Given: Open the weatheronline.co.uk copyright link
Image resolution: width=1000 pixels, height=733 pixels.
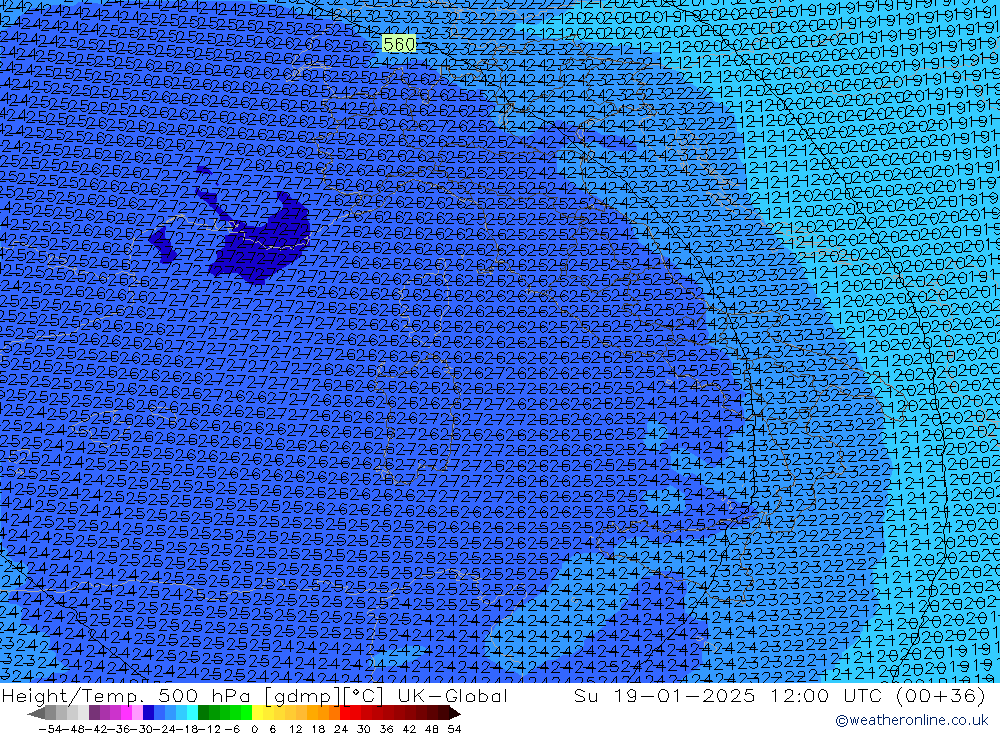Looking at the screenshot, I should click(911, 720).
